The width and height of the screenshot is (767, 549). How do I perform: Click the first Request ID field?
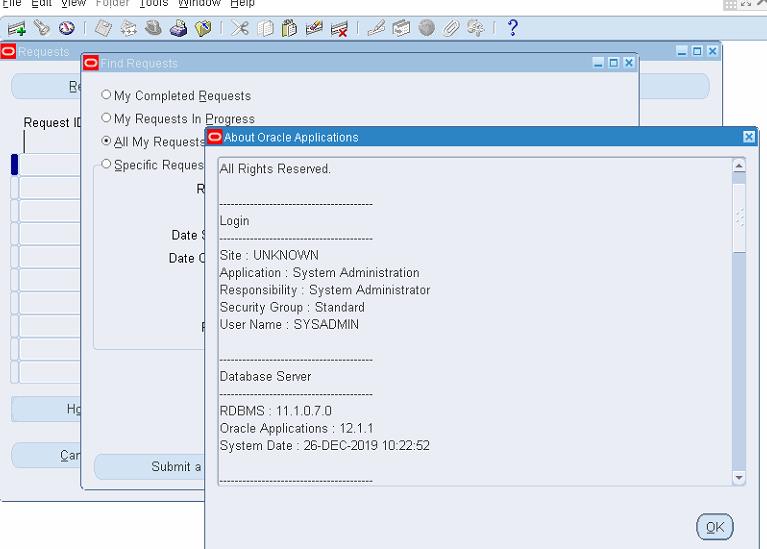[x=50, y=164]
